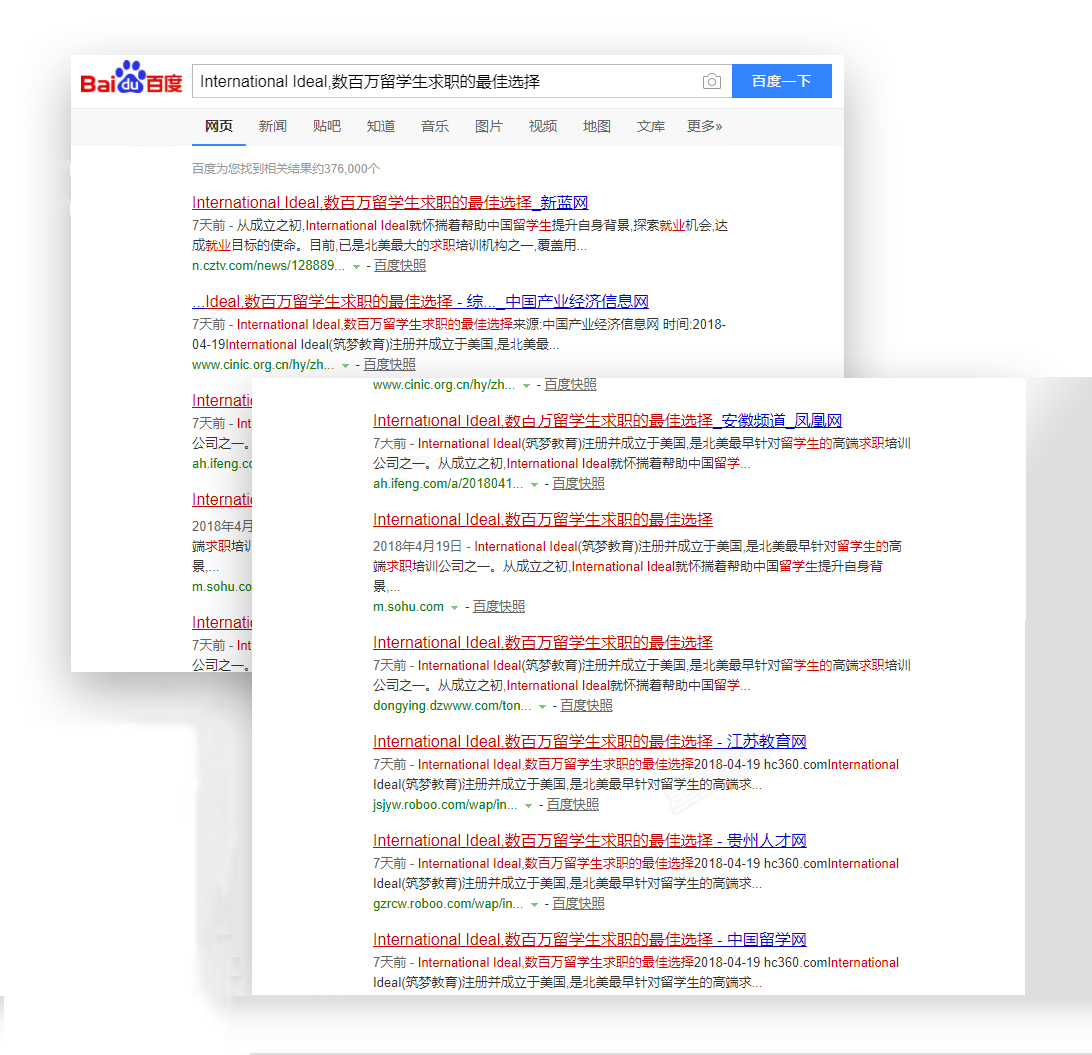The height and width of the screenshot is (1055, 1092).
Task: Open image search via the camera icon
Action: pos(711,81)
